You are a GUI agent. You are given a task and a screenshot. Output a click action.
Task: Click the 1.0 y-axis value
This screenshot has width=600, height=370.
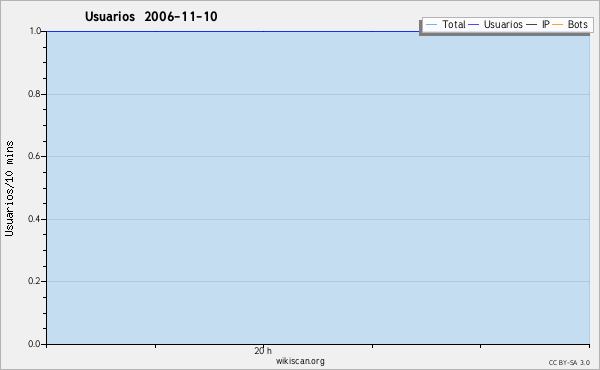point(35,31)
